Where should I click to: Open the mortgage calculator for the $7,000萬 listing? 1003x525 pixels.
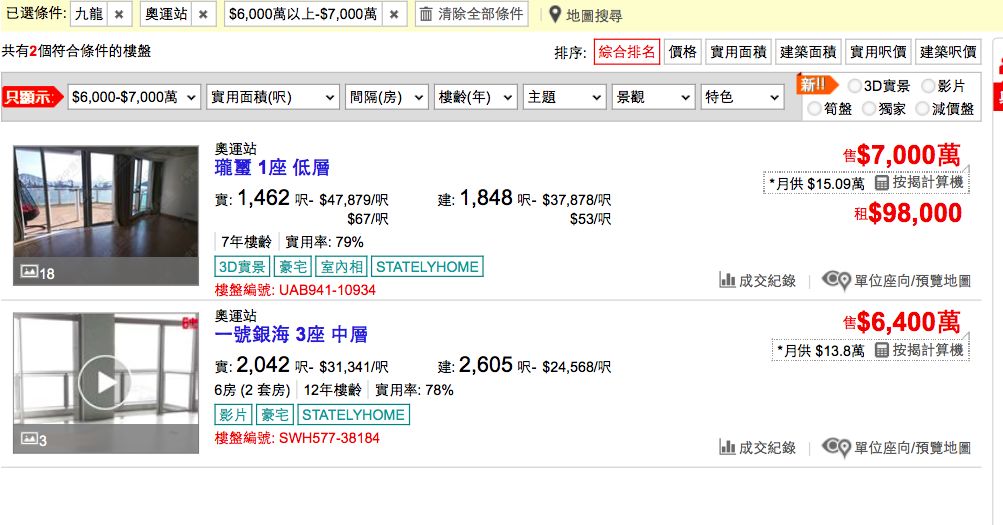click(x=919, y=183)
